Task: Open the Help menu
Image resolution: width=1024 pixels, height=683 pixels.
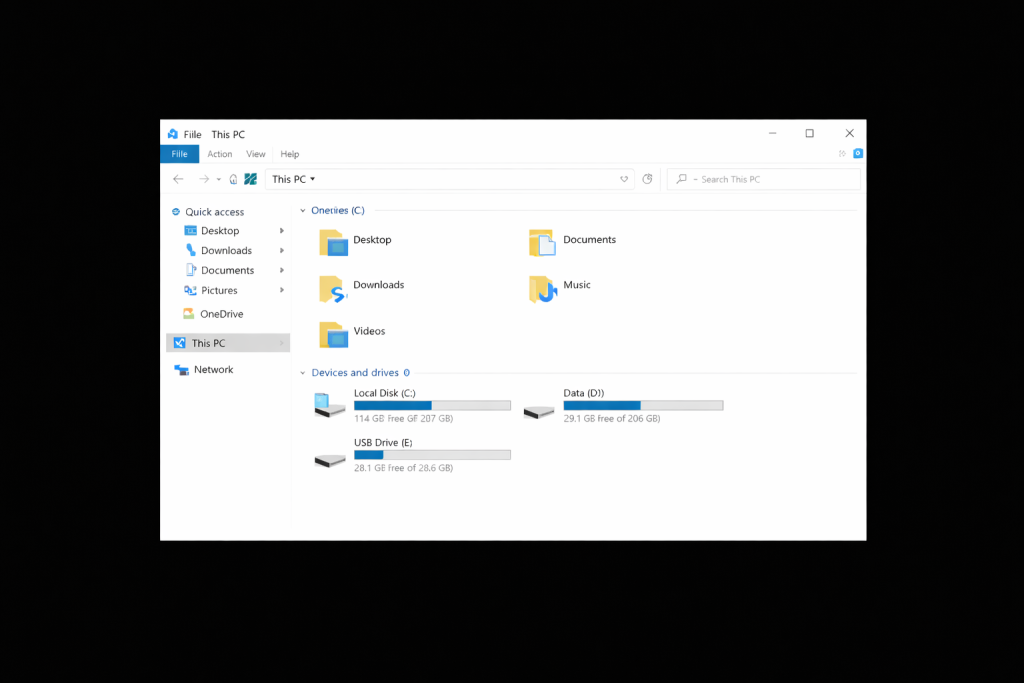Action: [289, 154]
